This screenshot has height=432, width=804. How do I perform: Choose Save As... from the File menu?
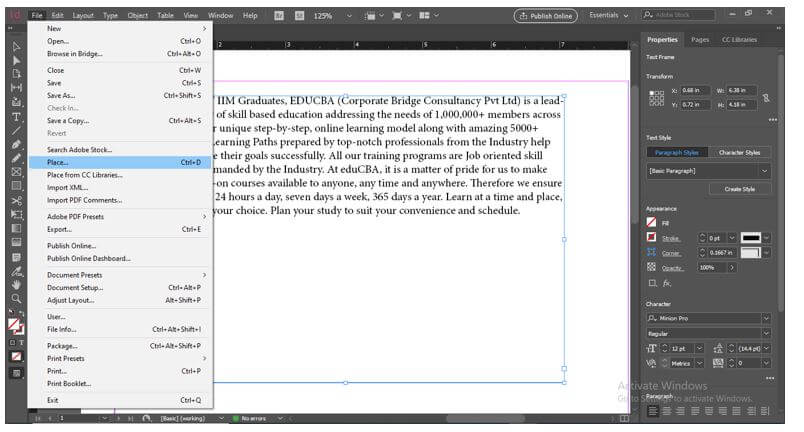tap(120, 95)
